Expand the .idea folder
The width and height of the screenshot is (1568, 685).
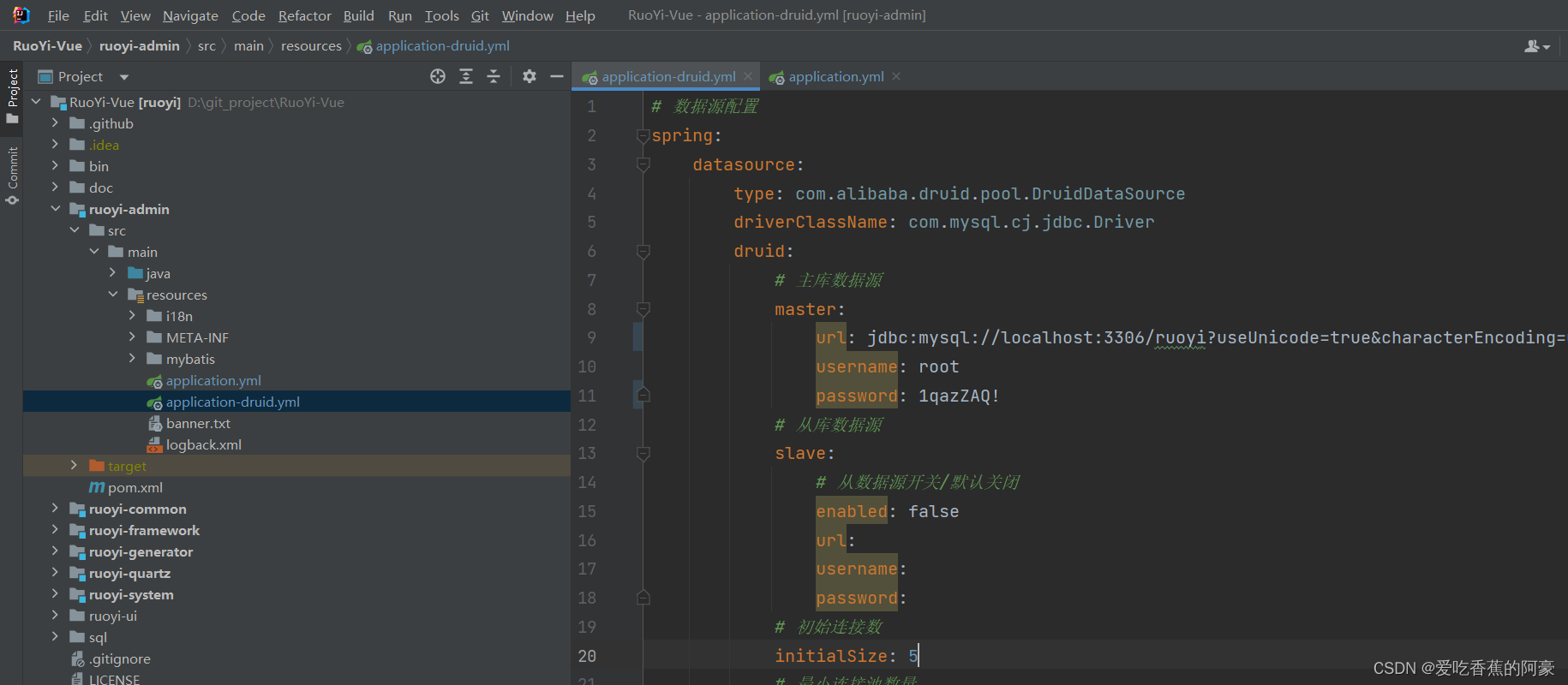(x=56, y=145)
